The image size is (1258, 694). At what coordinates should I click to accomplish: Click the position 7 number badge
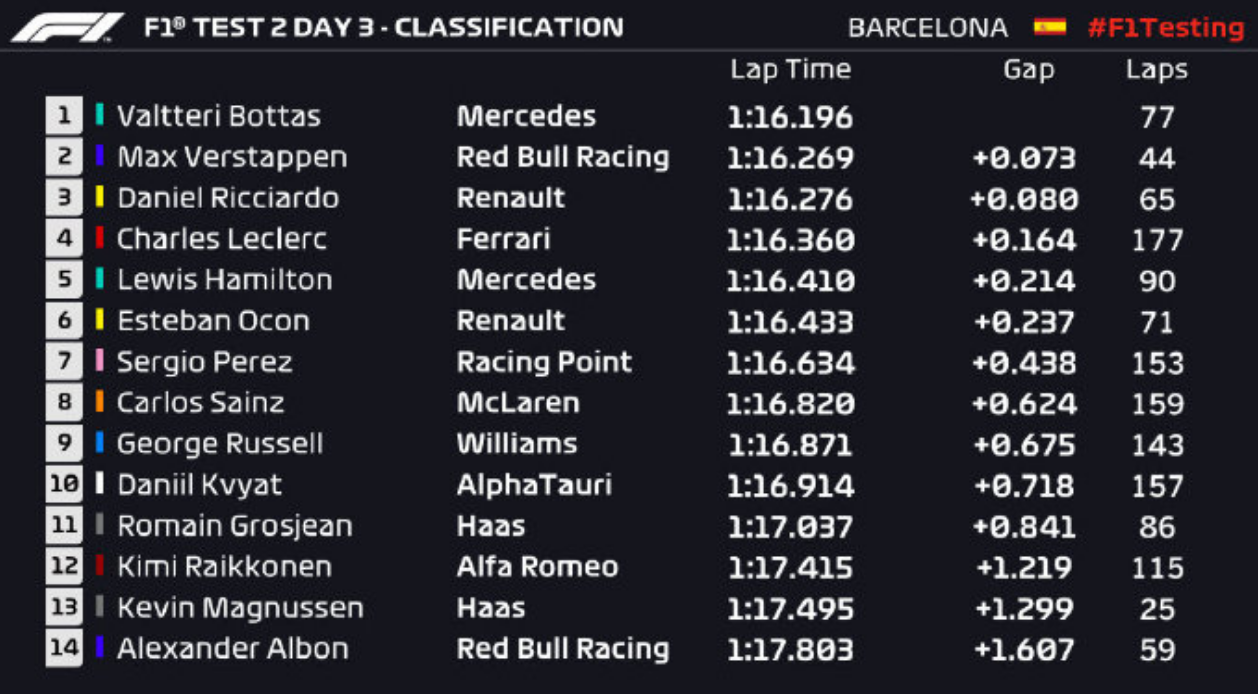pos(64,361)
